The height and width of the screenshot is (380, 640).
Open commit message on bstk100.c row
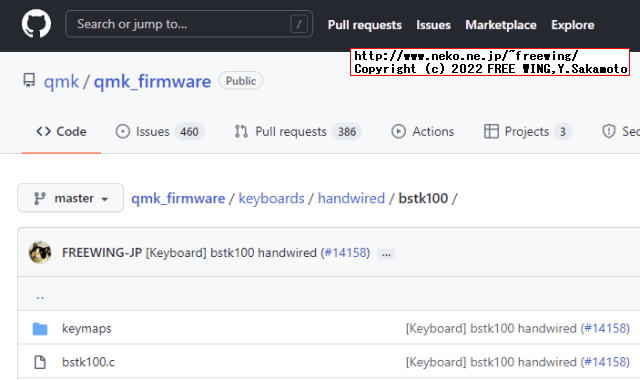click(491, 362)
